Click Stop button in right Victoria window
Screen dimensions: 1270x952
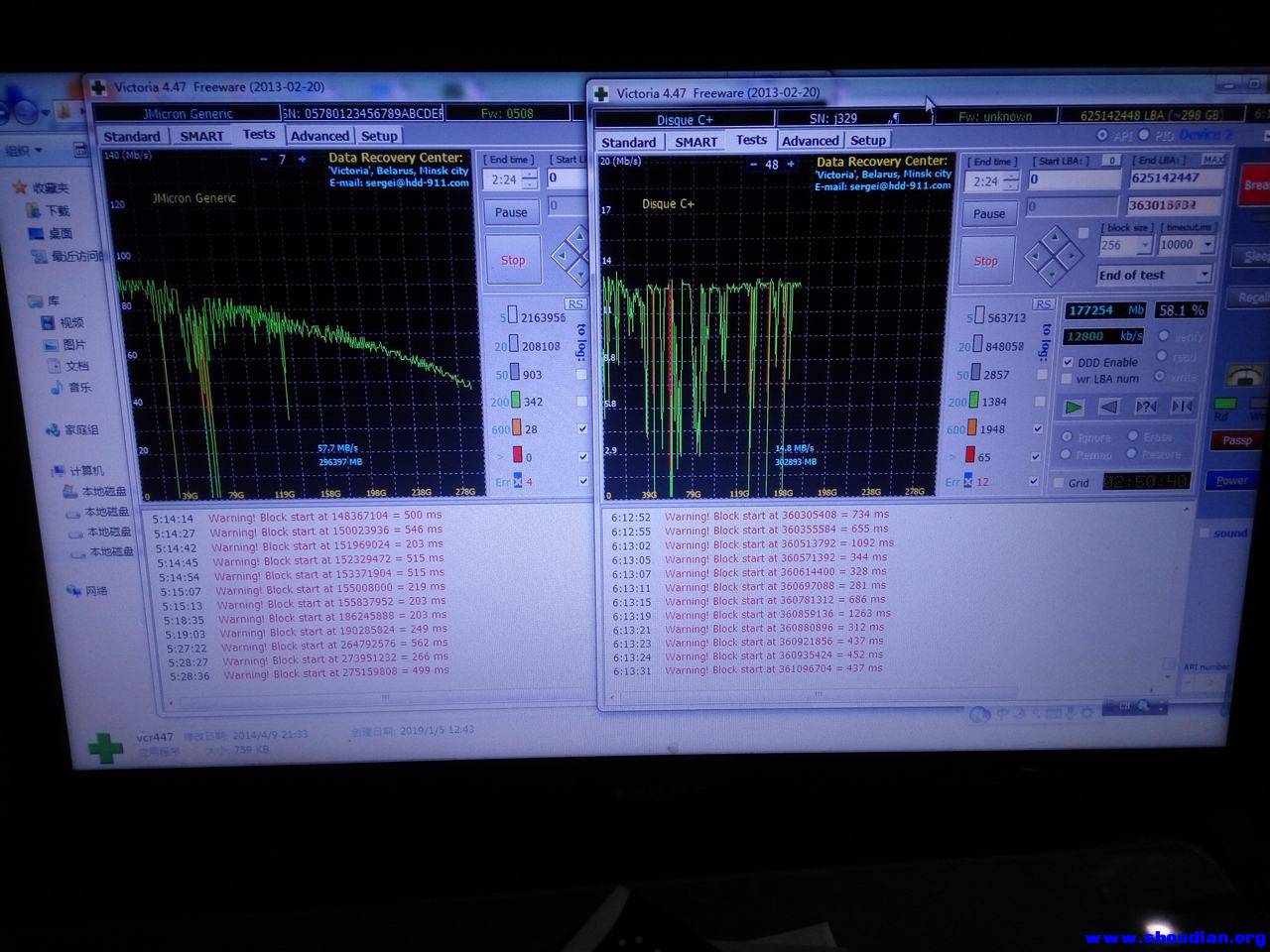point(986,261)
